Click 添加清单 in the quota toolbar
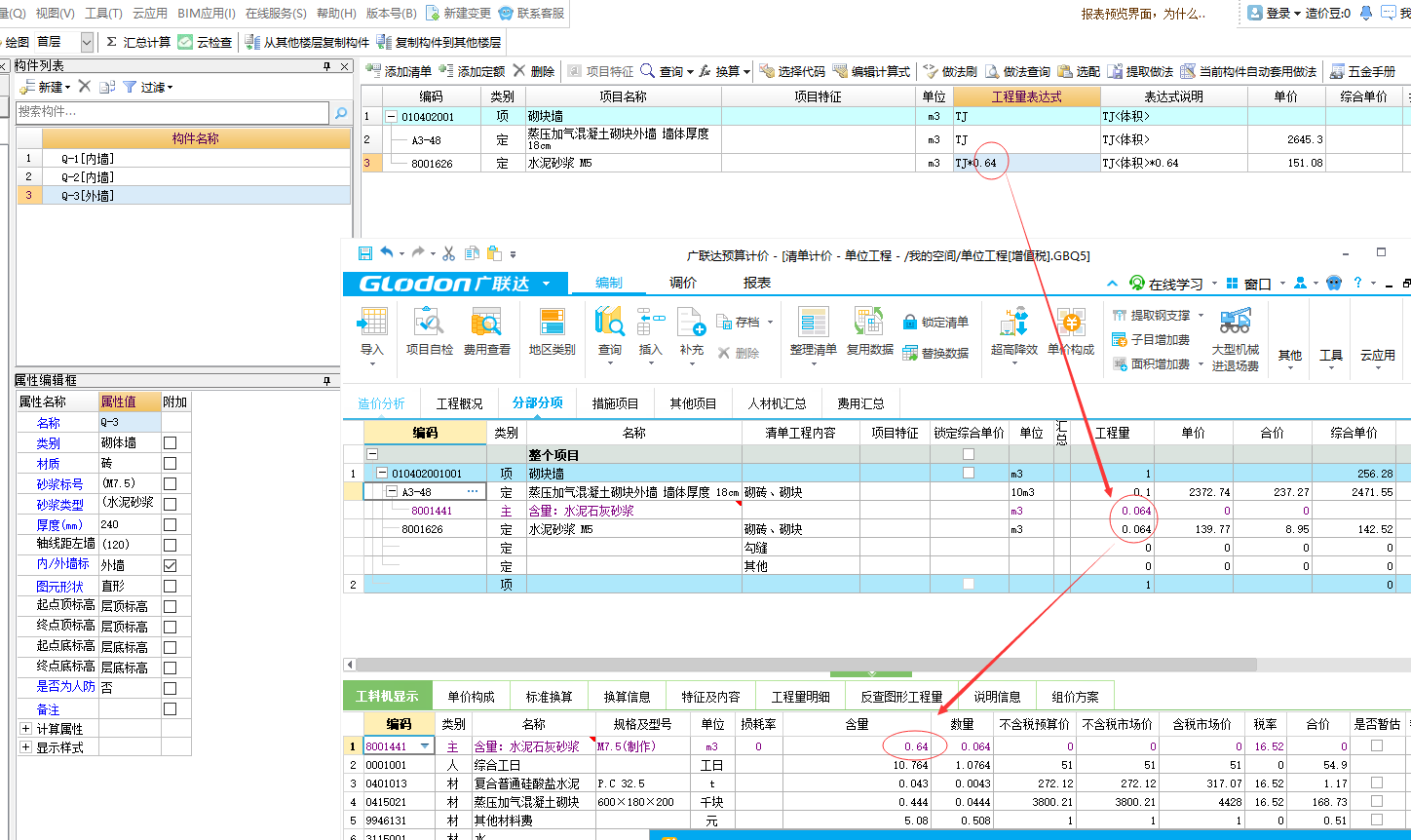The height and width of the screenshot is (840, 1411). coord(399,71)
